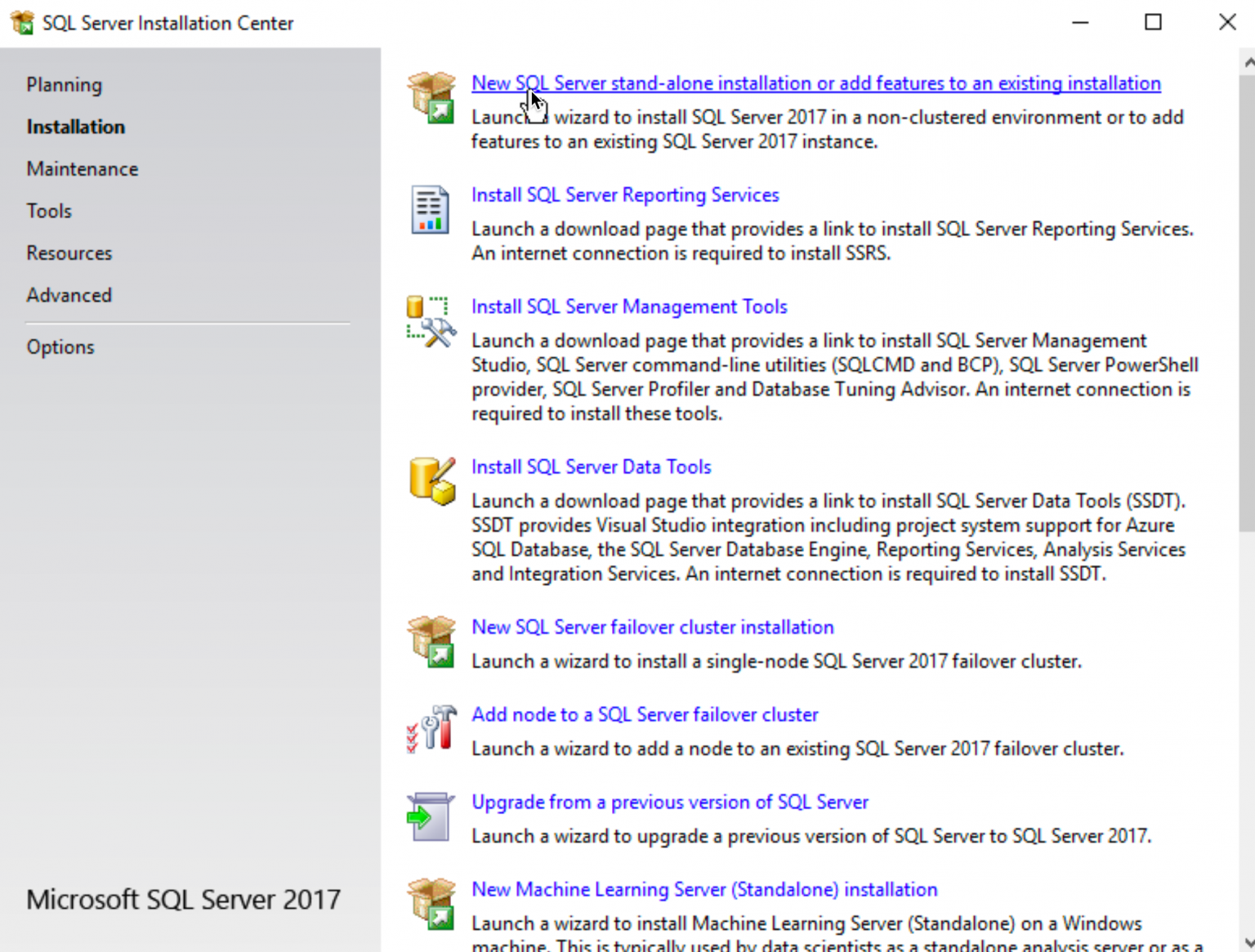Click the Machine Learning Server box icon
The width and height of the screenshot is (1255, 952).
[x=431, y=904]
